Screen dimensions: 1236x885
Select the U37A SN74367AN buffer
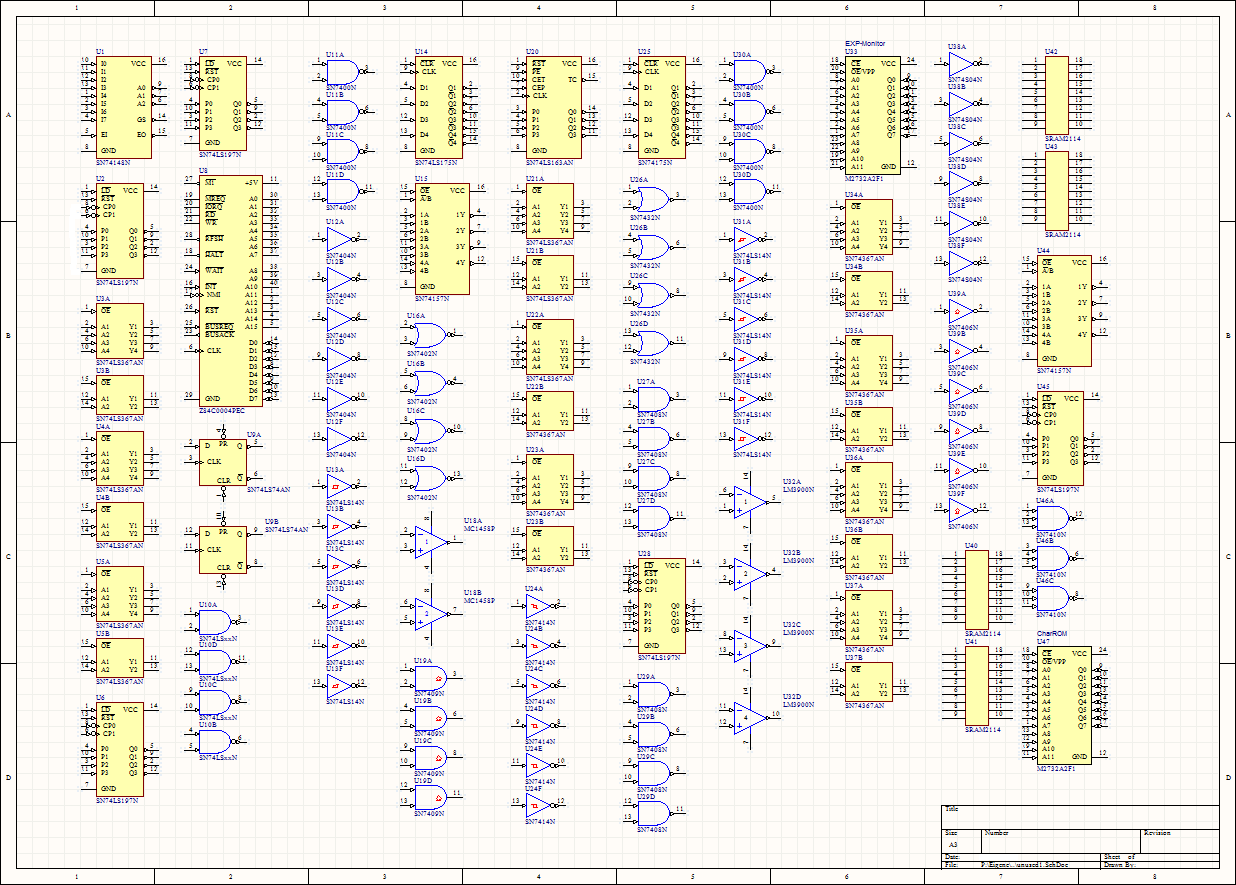coord(869,618)
